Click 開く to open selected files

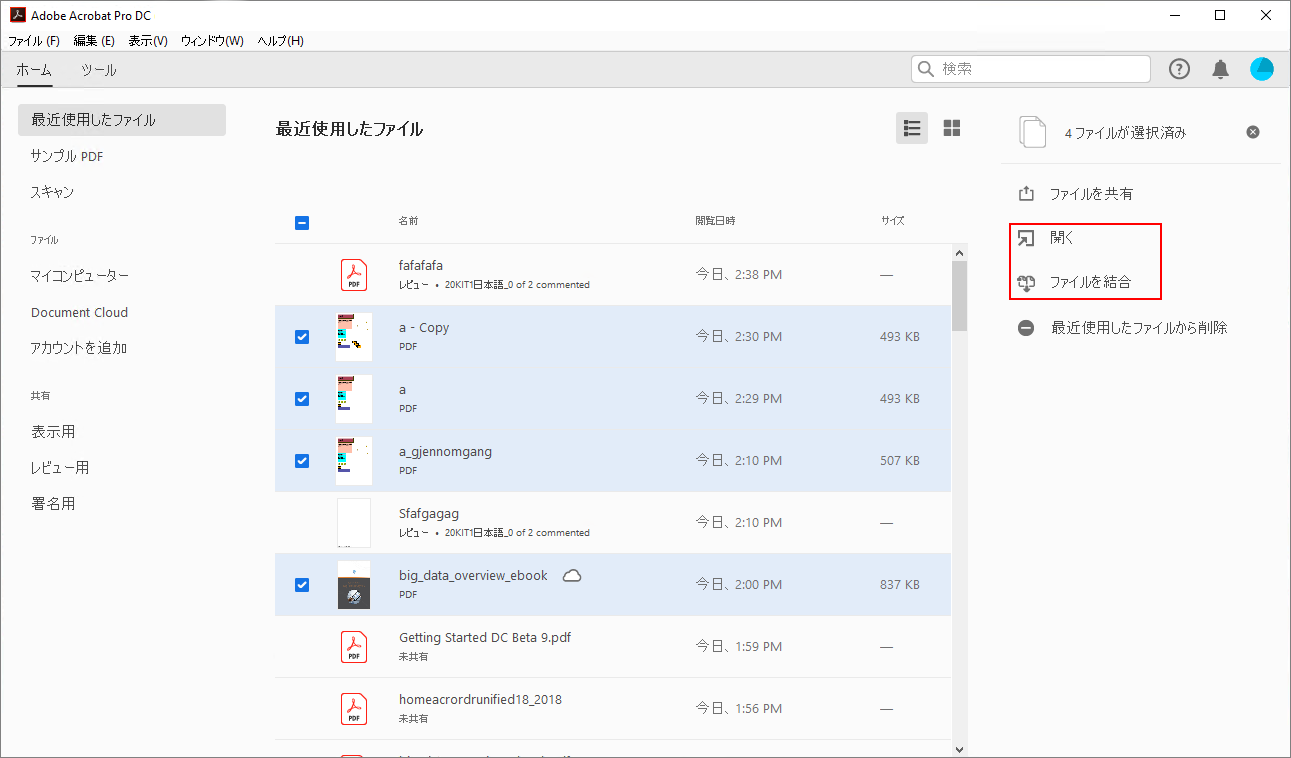(1061, 239)
